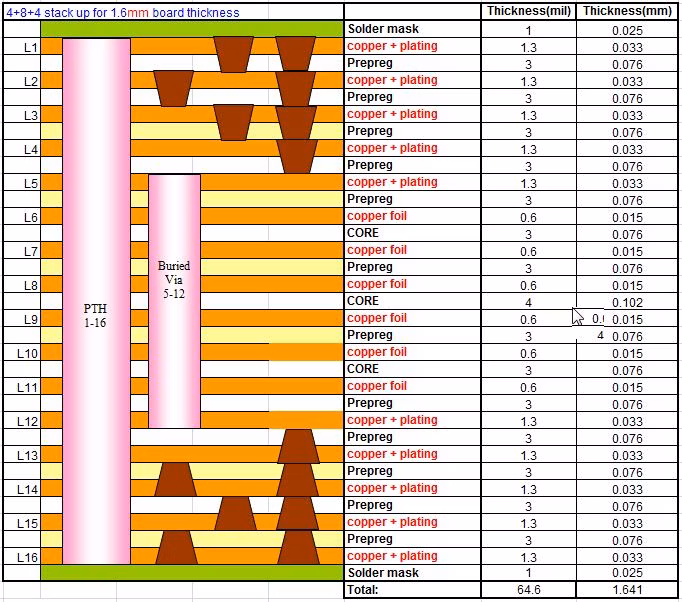Select the L13 layer label cell
Image resolution: width=682 pixels, height=602 pixels.
pyautogui.click(x=22, y=455)
